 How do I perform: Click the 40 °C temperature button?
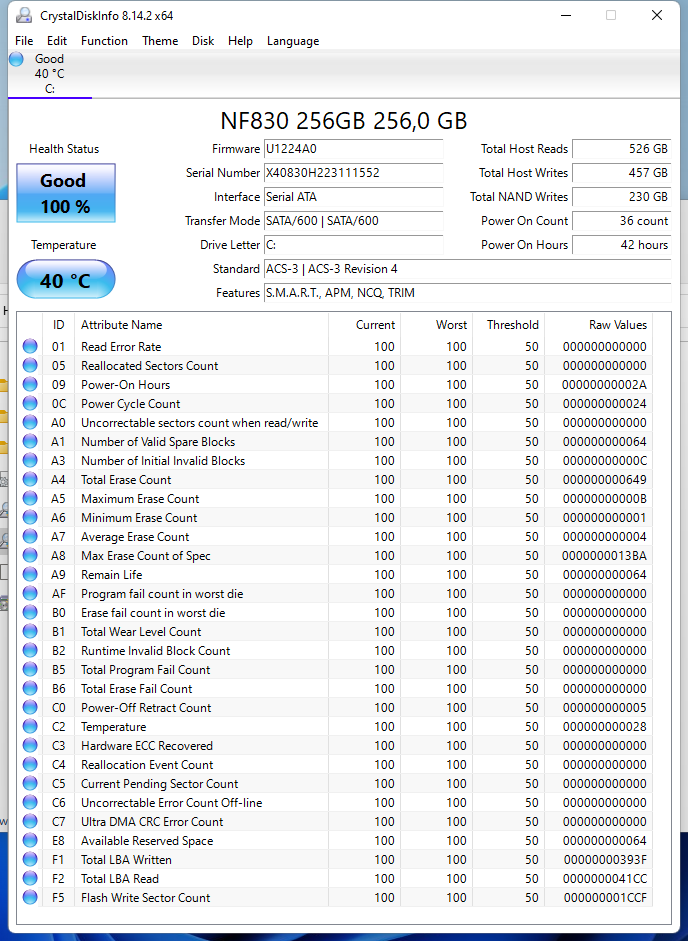[x=65, y=280]
